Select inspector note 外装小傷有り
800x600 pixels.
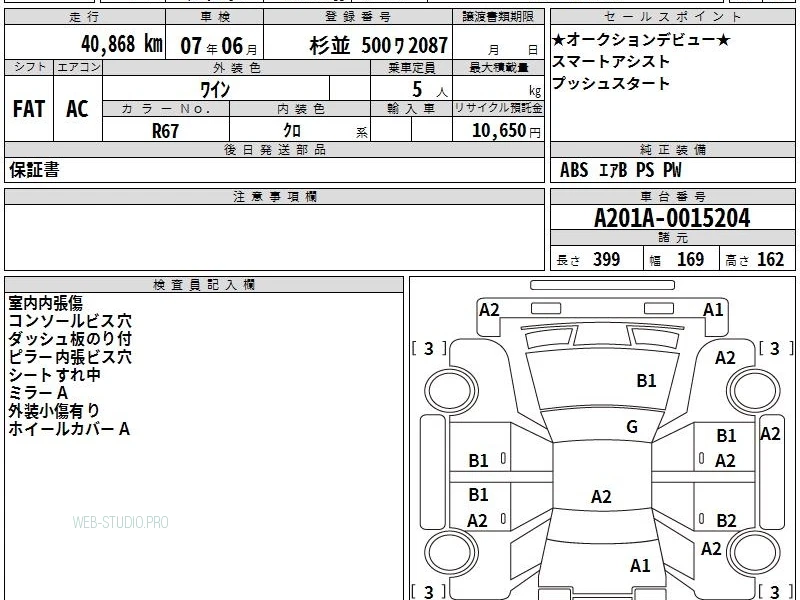click(x=54, y=411)
